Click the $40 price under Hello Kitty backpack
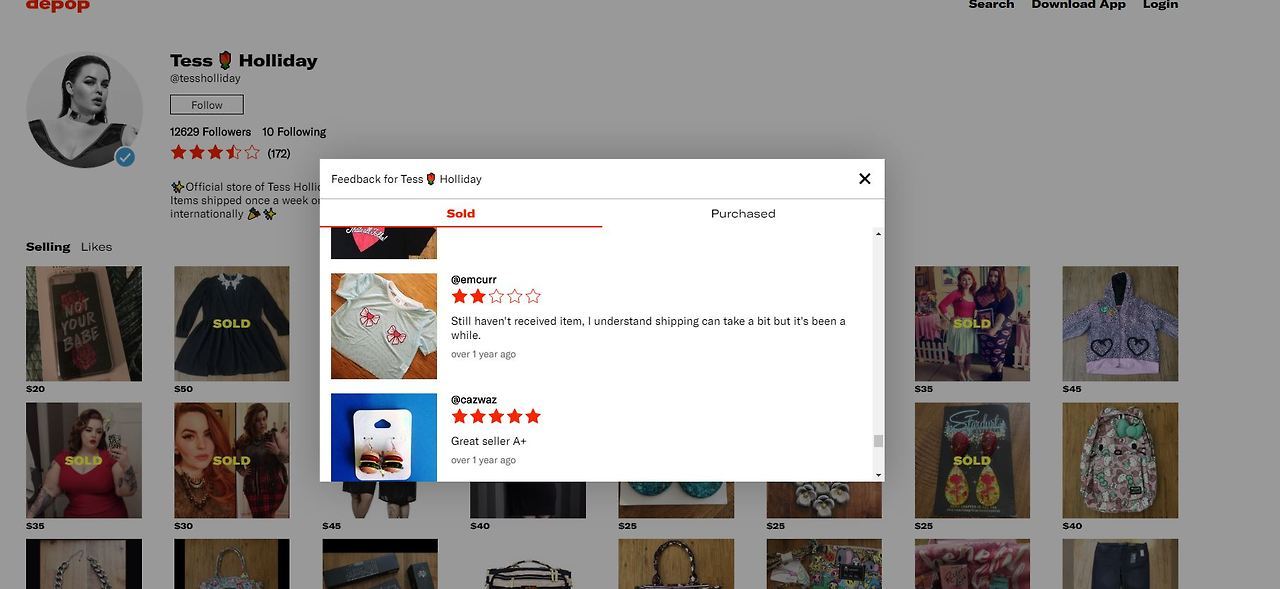1280x589 pixels. coord(1071,526)
